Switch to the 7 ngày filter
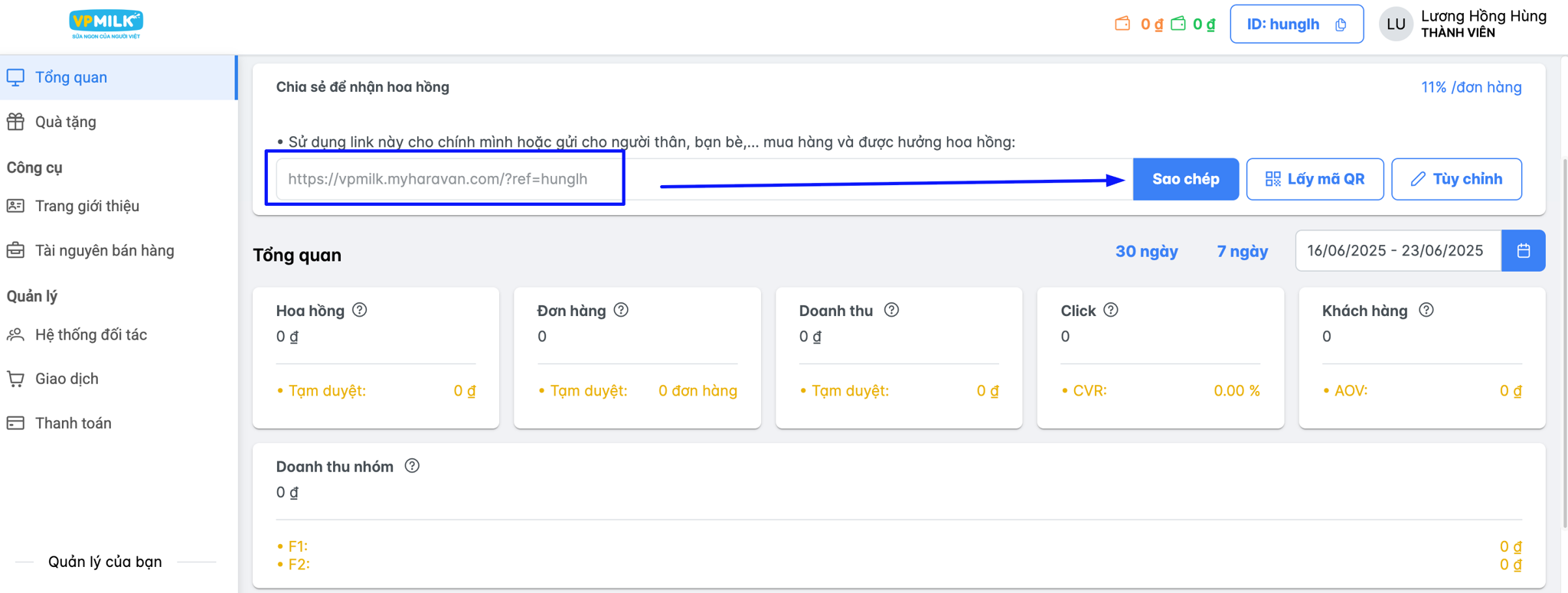The height and width of the screenshot is (593, 1568). [x=1242, y=251]
